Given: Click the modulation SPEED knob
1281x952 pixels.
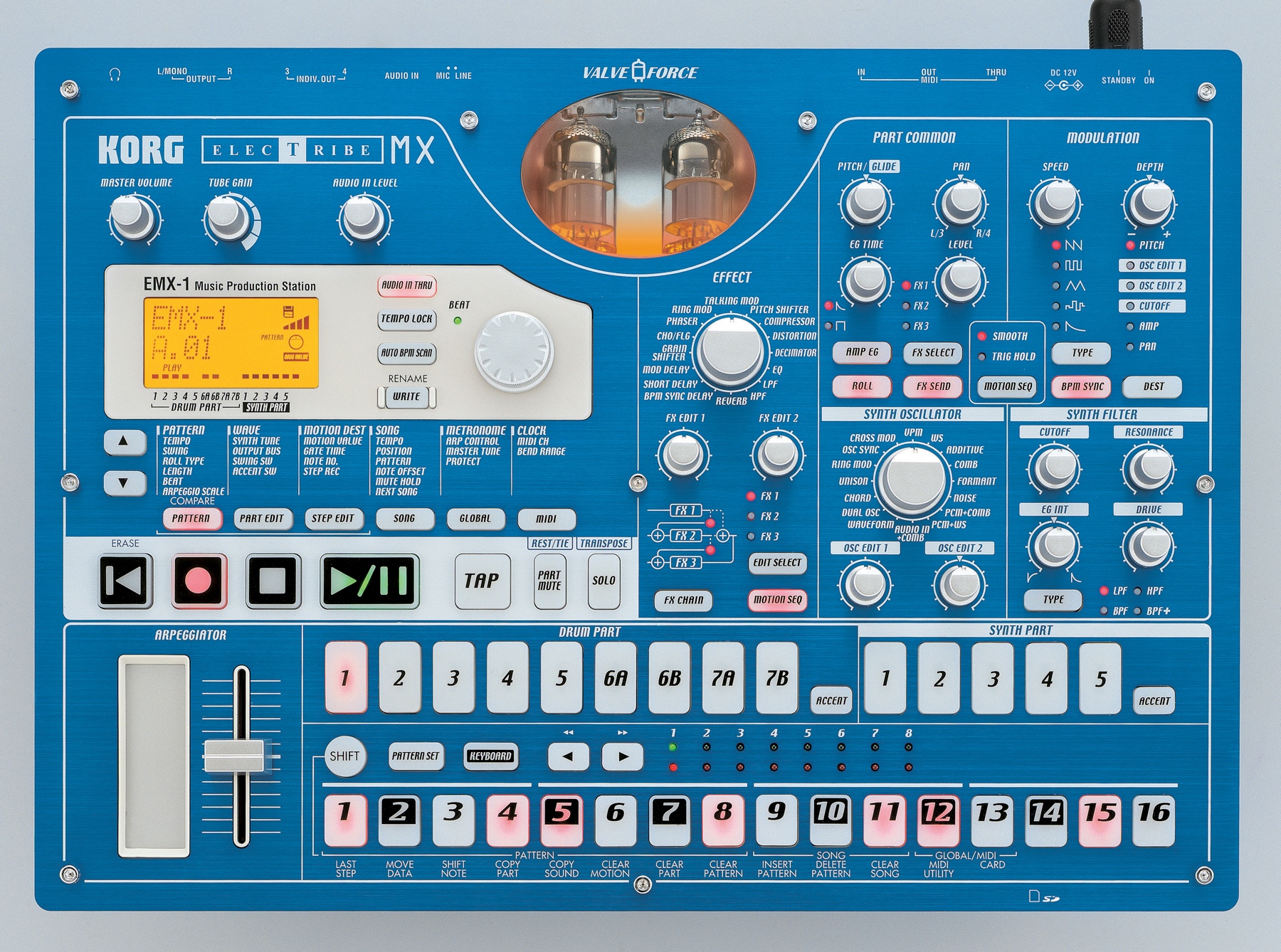Looking at the screenshot, I should pos(1054,201).
